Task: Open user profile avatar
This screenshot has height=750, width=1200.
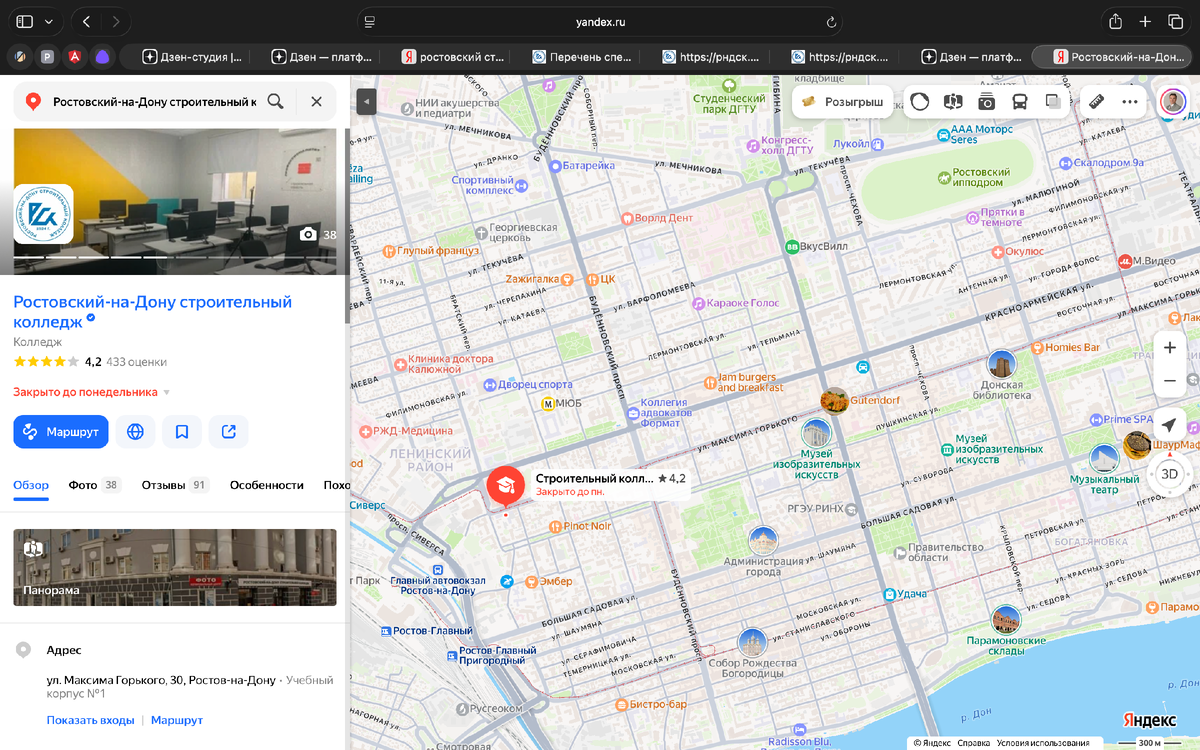Action: pyautogui.click(x=1173, y=101)
